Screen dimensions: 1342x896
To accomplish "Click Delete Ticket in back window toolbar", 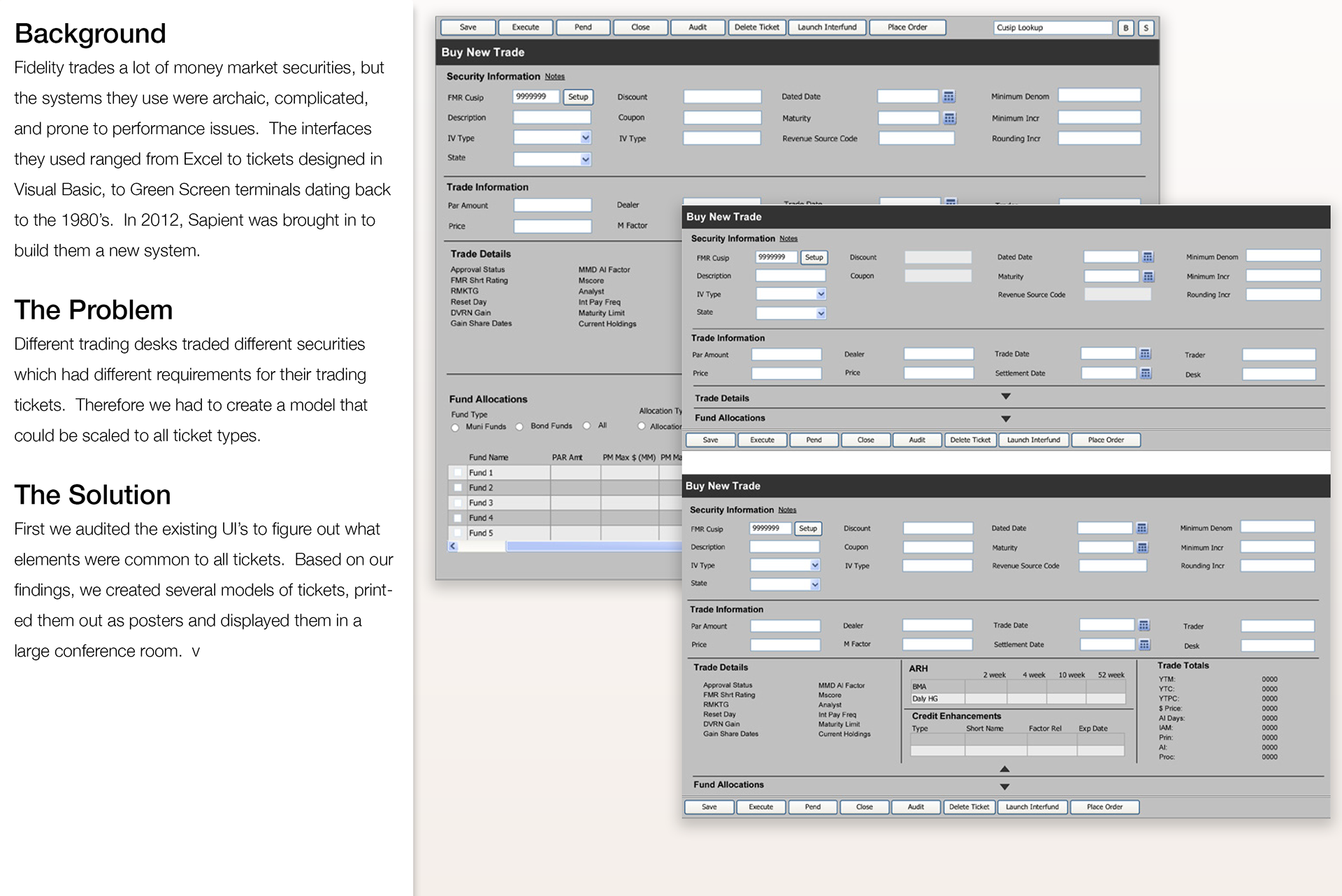I will (757, 27).
